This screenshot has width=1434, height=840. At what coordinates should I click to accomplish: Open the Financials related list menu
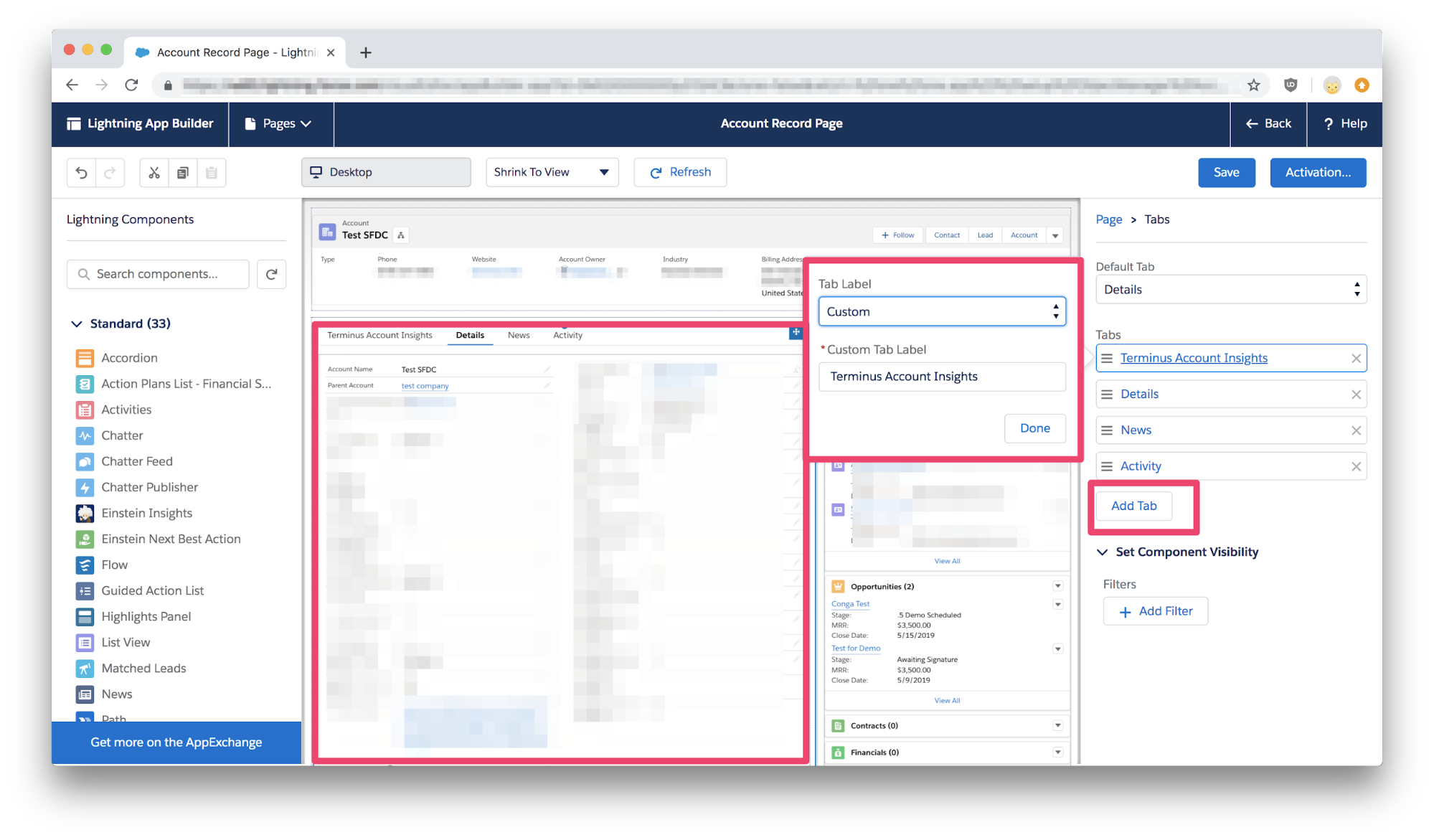(1057, 752)
